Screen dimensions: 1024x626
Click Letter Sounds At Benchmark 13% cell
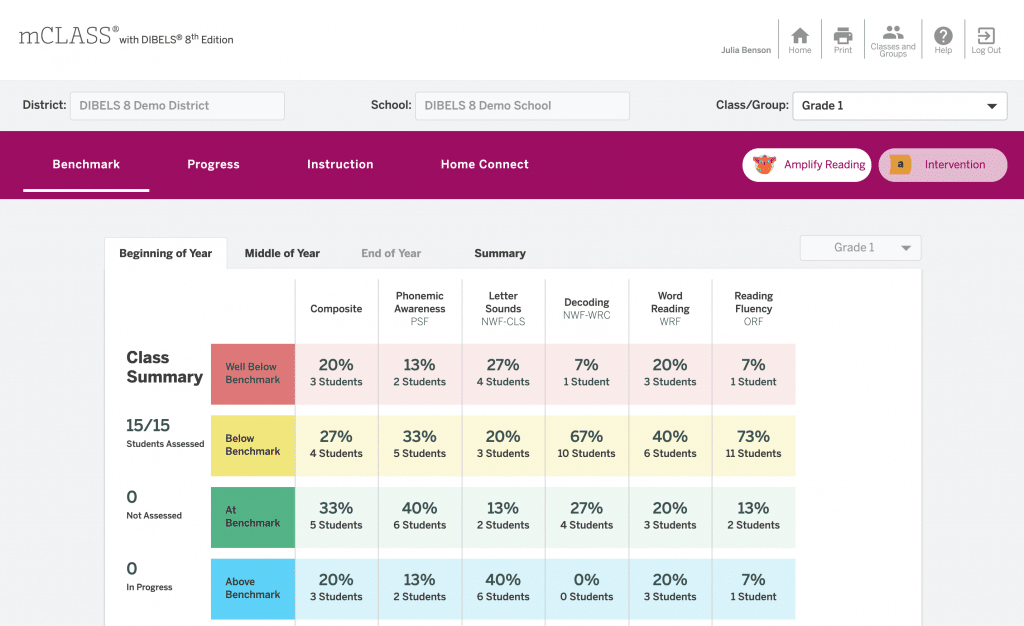point(503,518)
